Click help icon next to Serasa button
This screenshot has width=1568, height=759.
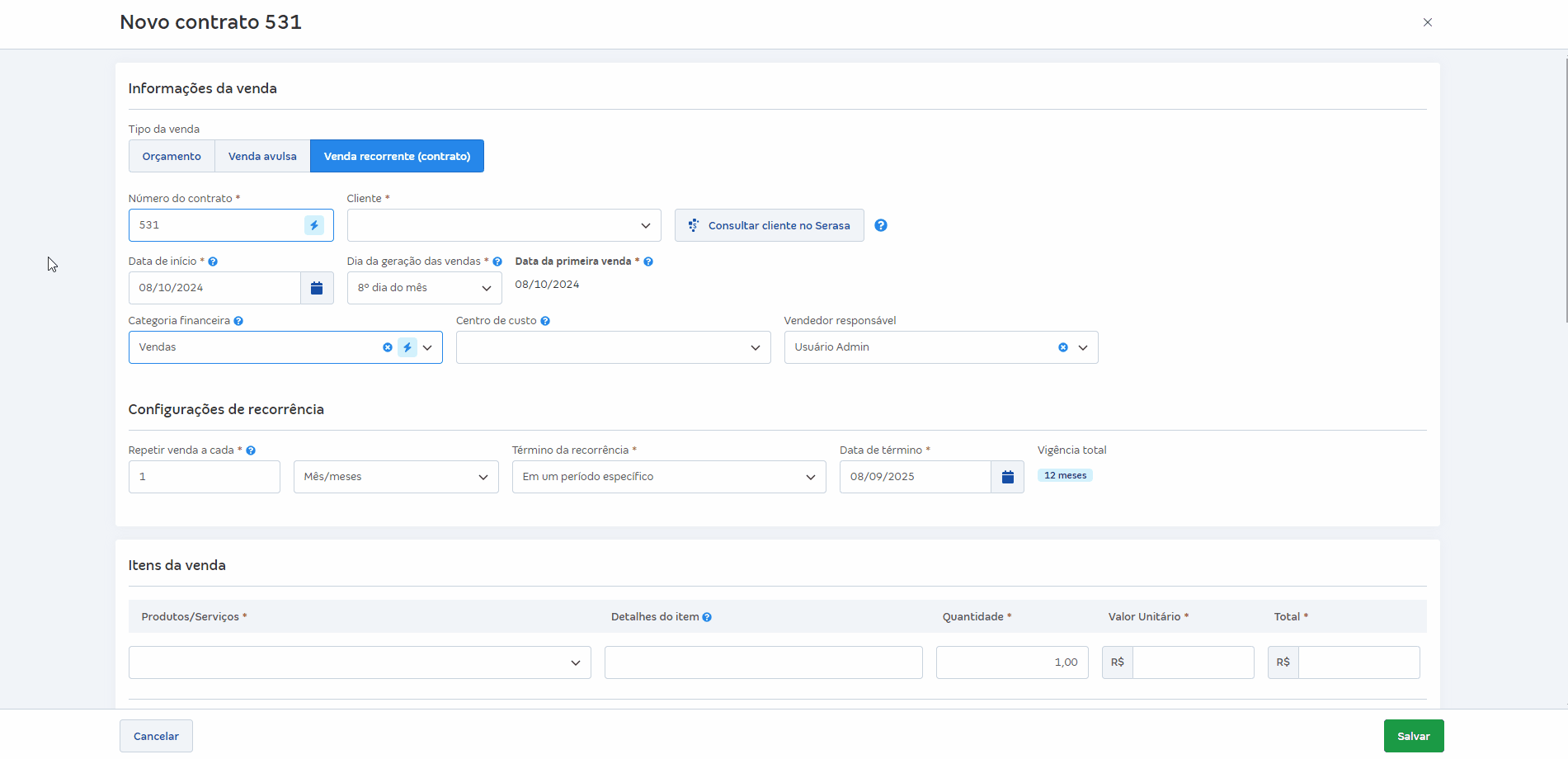click(x=881, y=225)
